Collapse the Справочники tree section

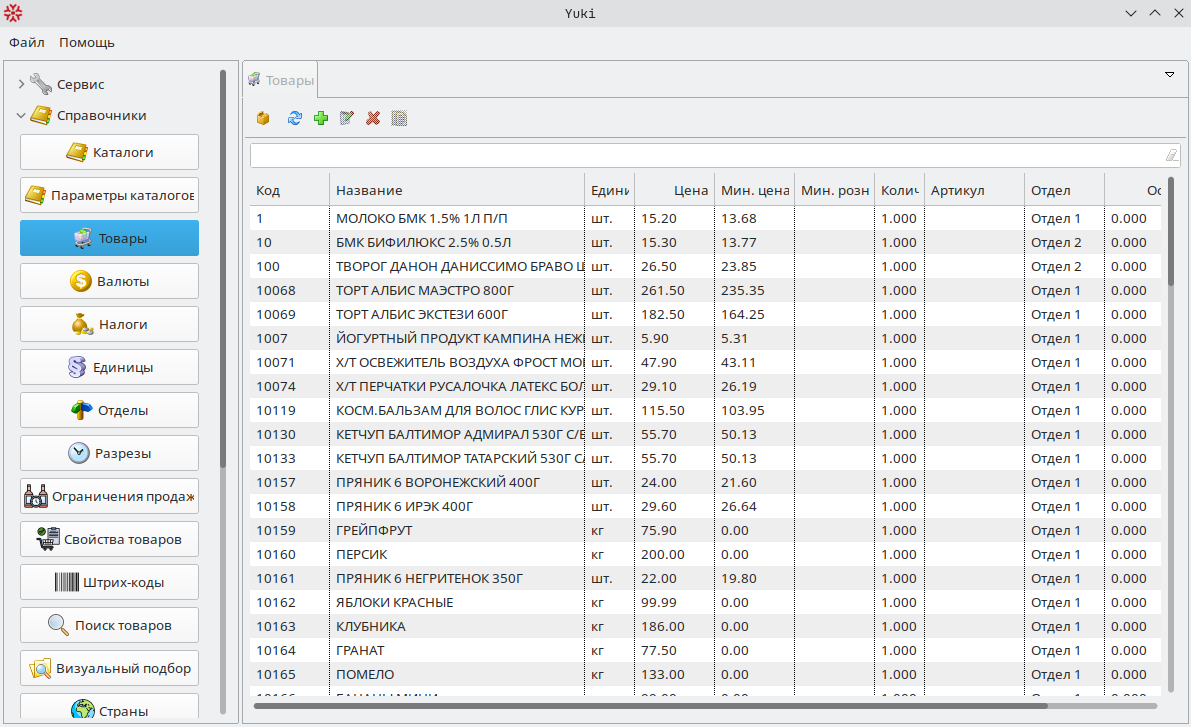(x=21, y=116)
